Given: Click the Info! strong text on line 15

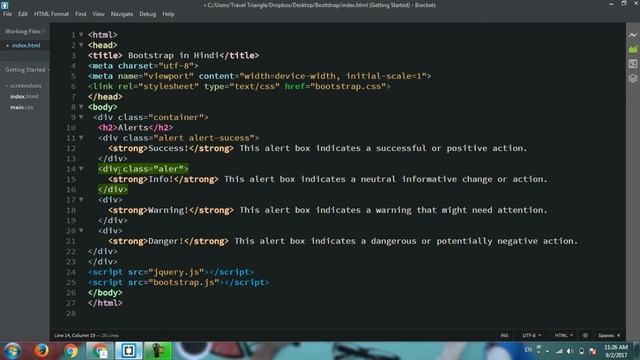Looking at the screenshot, I should coord(161,179).
